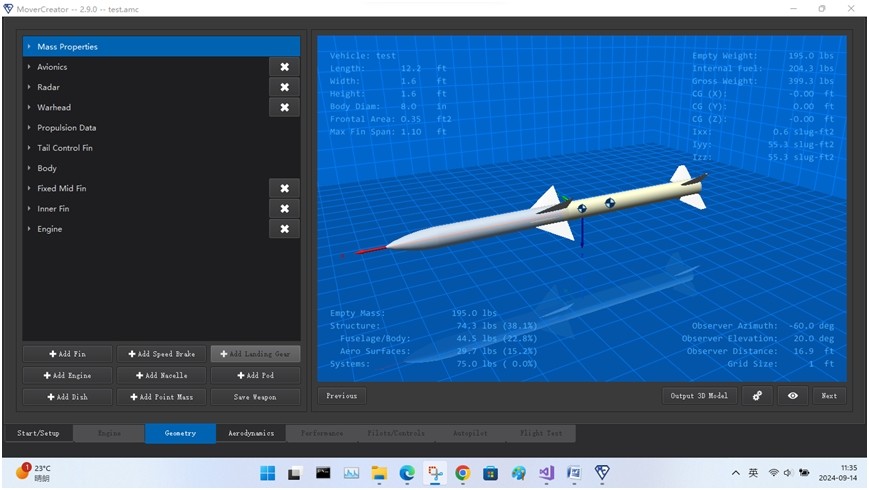Expand the Tail Control Fin arrow
Image resolution: width=869 pixels, height=490 pixels.
[29, 148]
